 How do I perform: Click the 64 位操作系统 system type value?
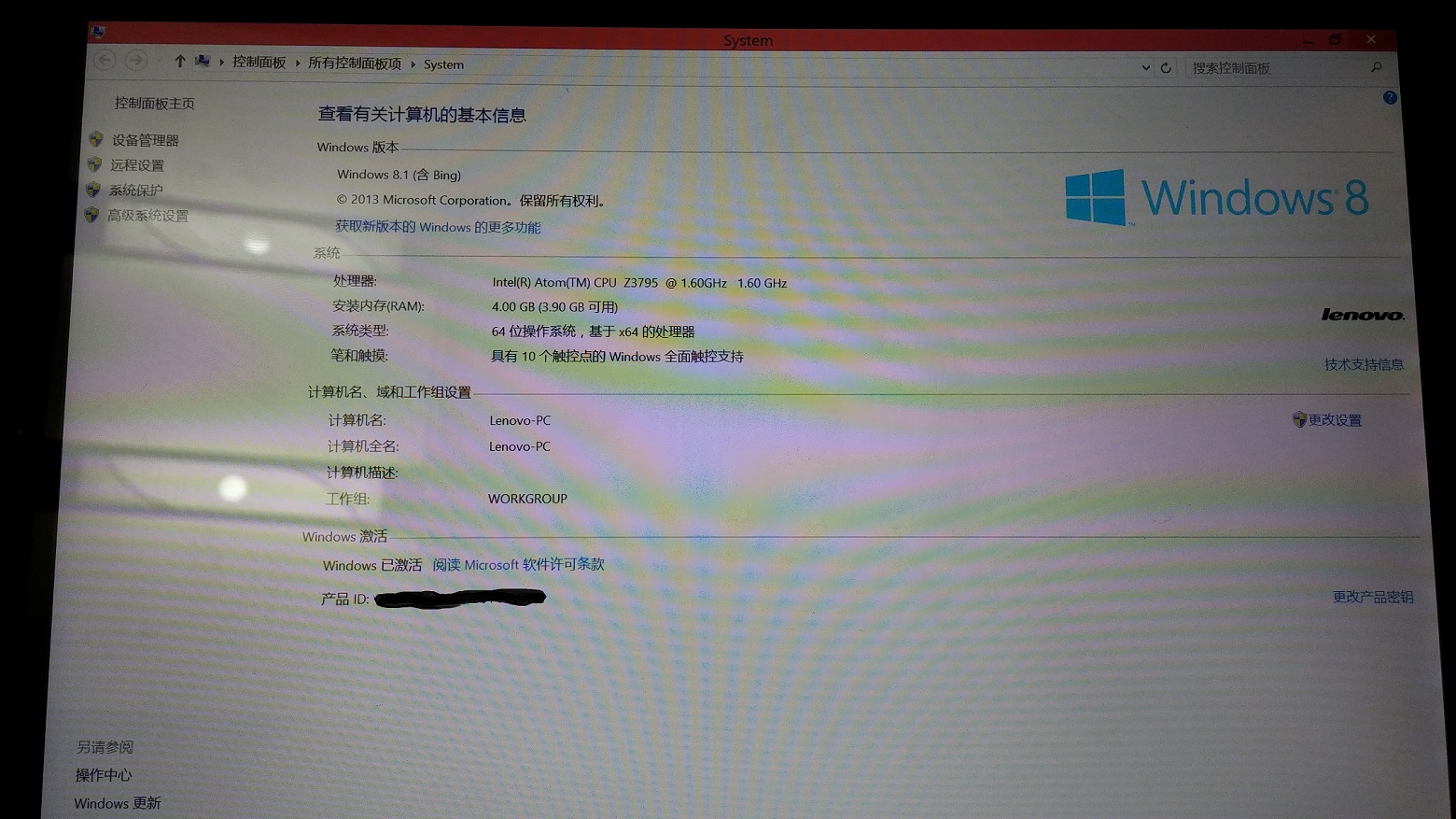click(x=593, y=332)
